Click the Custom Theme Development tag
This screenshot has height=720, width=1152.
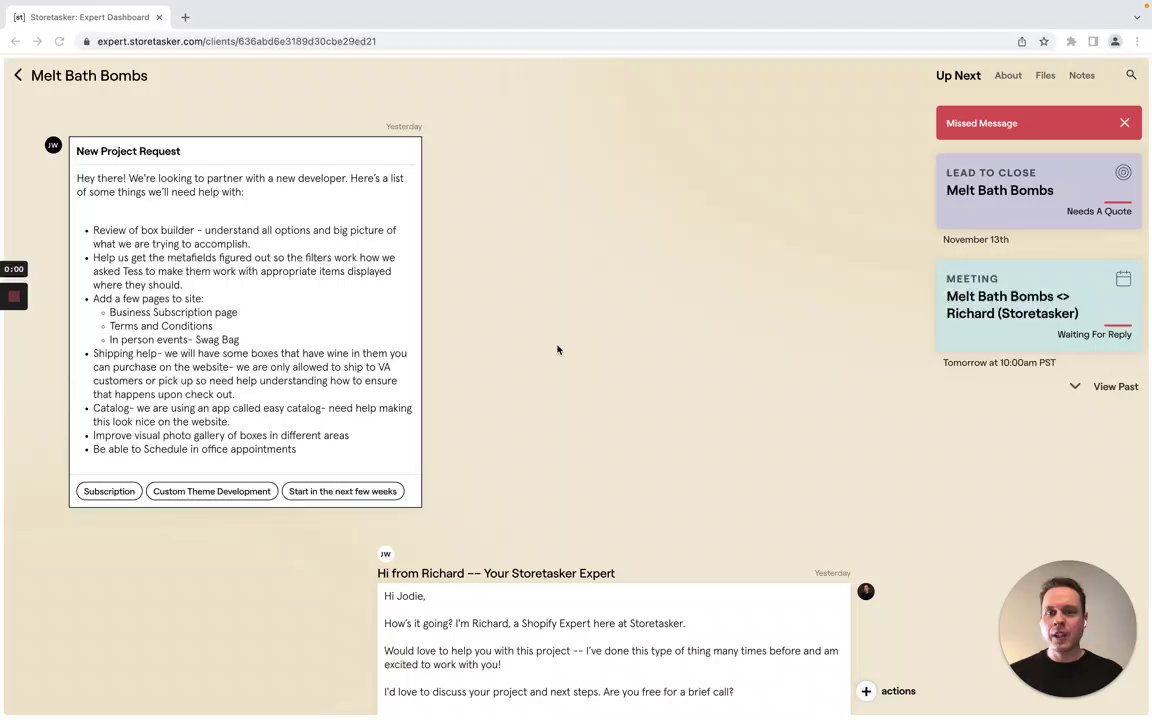212,492
